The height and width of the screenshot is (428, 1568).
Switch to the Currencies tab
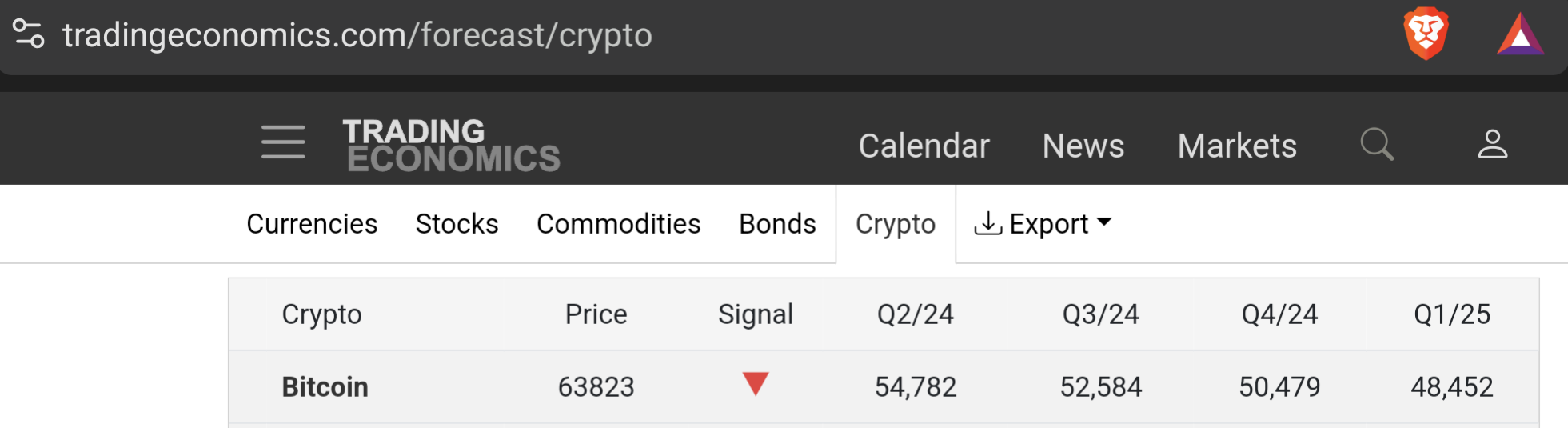(312, 224)
